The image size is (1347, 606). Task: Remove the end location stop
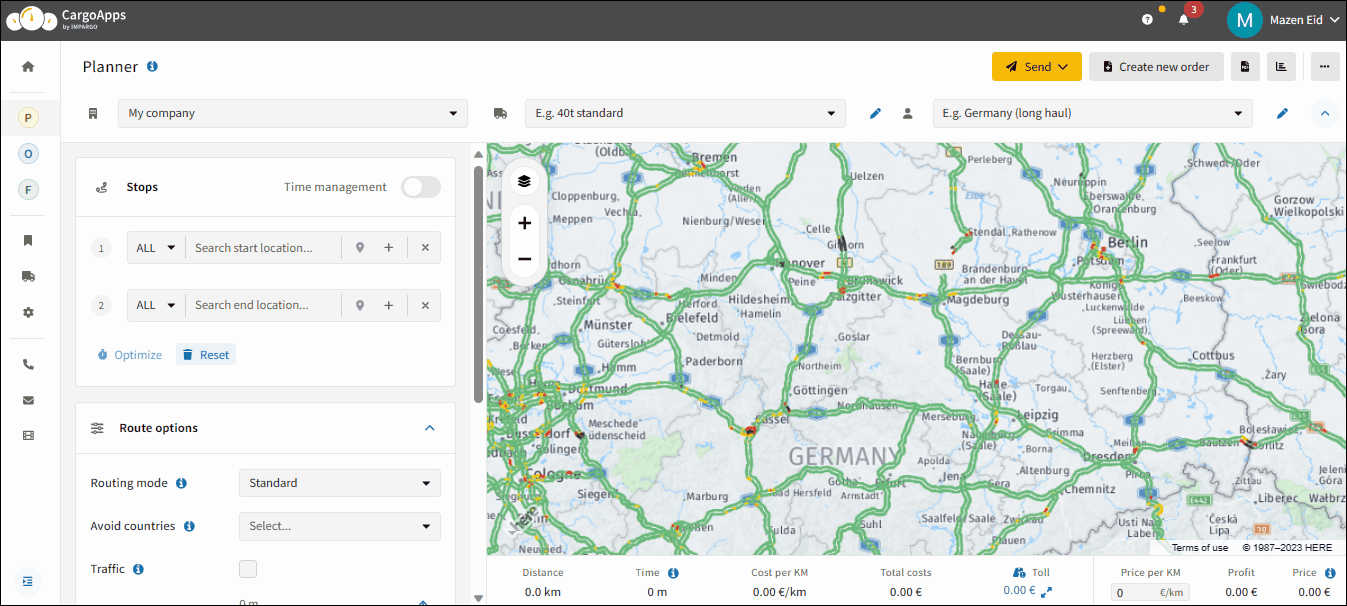425,305
